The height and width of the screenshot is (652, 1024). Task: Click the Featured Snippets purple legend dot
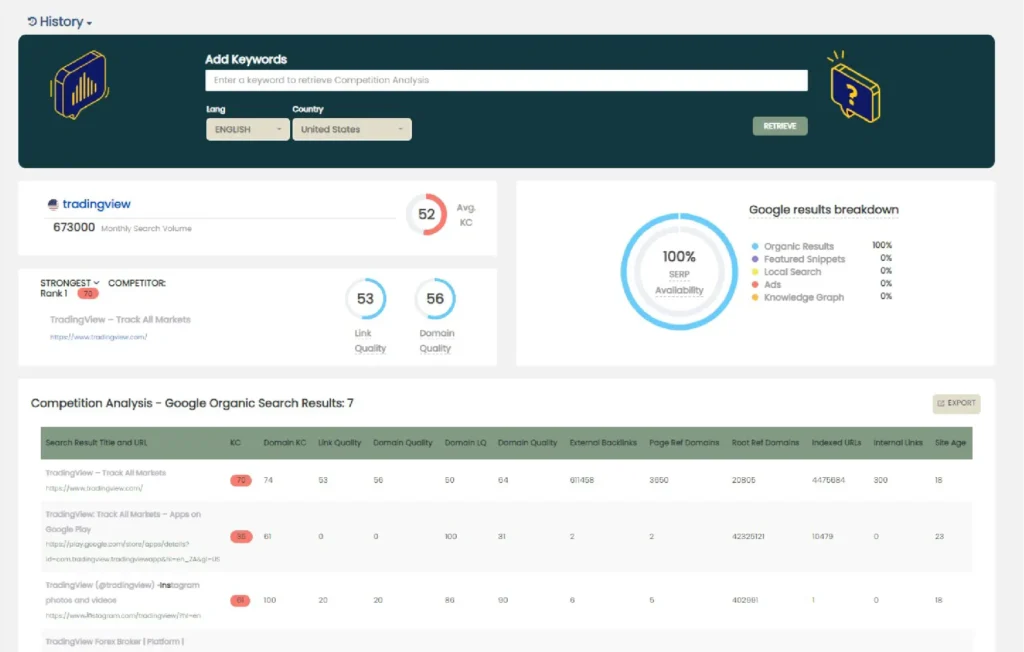[755, 259]
